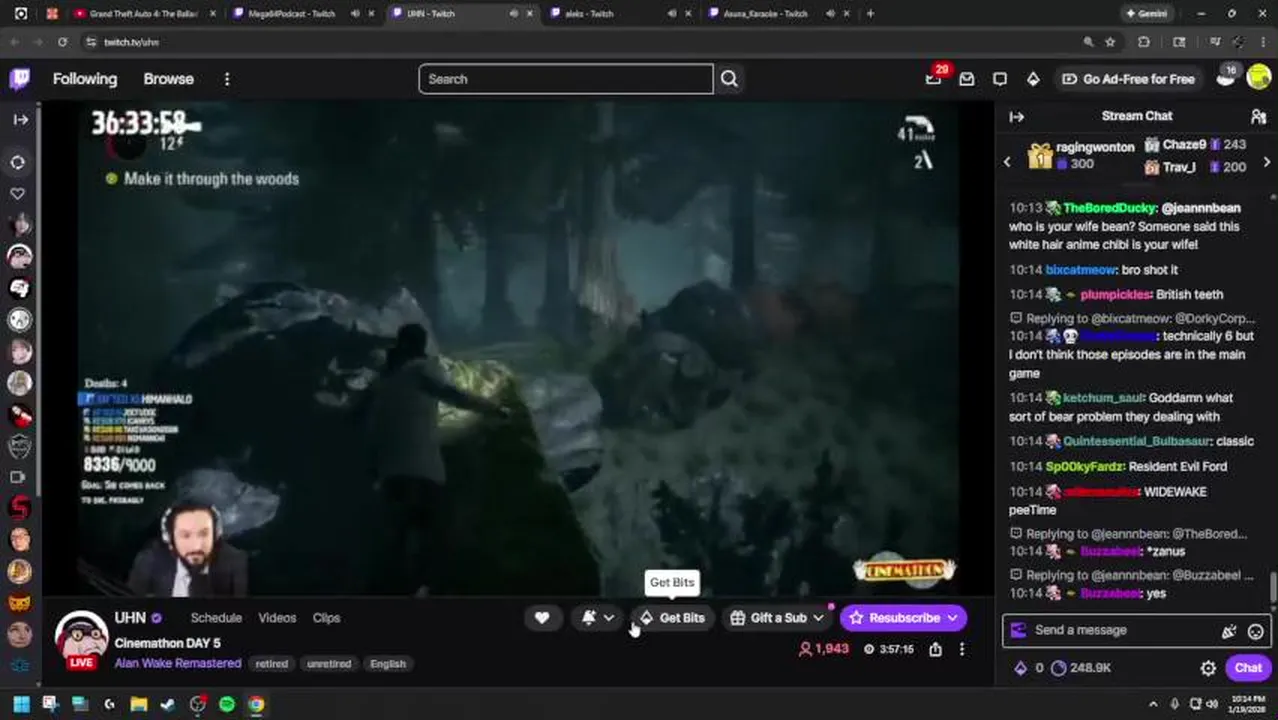Click the English tag
1278x720 pixels.
click(388, 664)
